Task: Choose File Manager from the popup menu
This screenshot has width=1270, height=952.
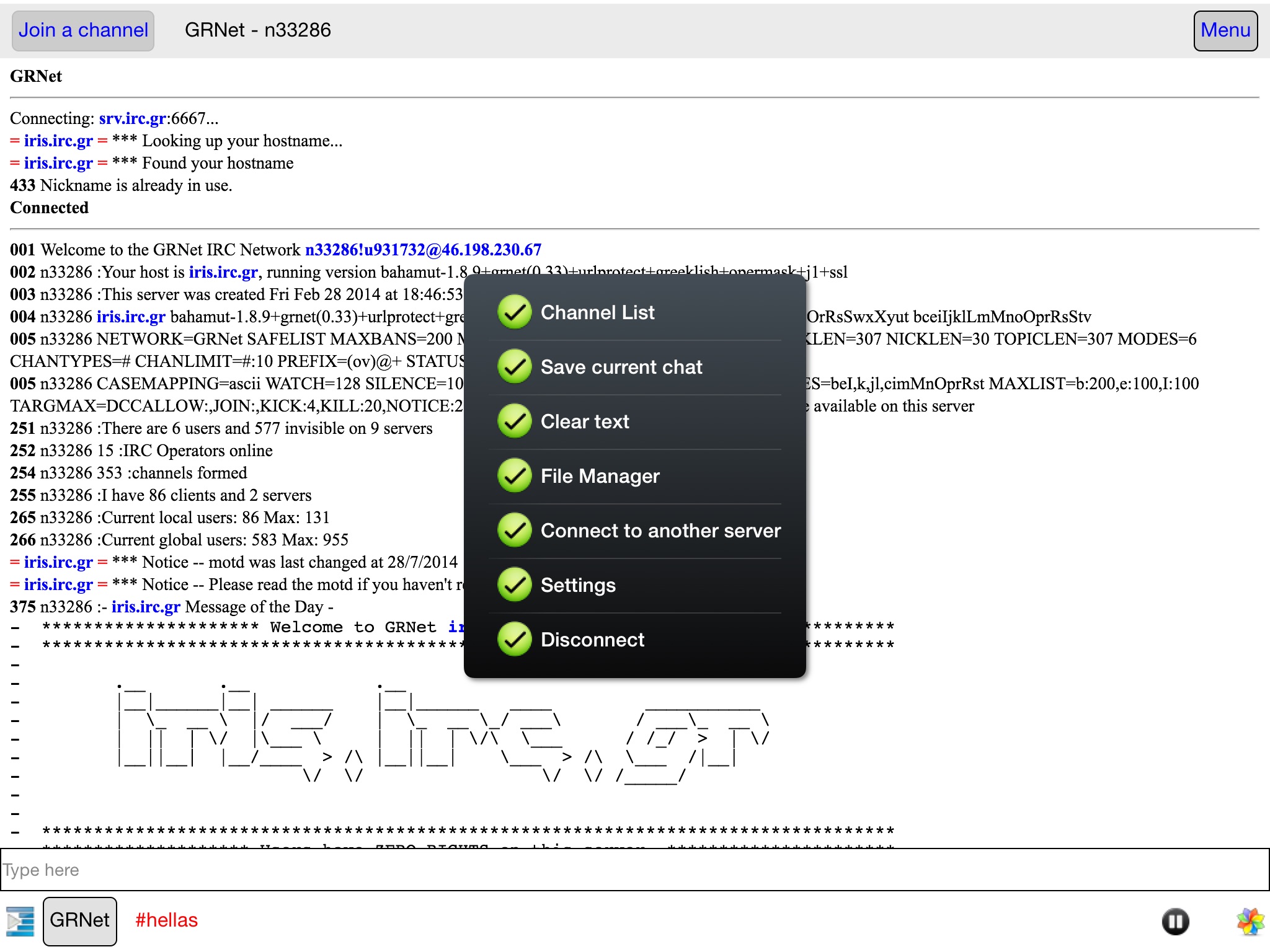Action: point(600,476)
